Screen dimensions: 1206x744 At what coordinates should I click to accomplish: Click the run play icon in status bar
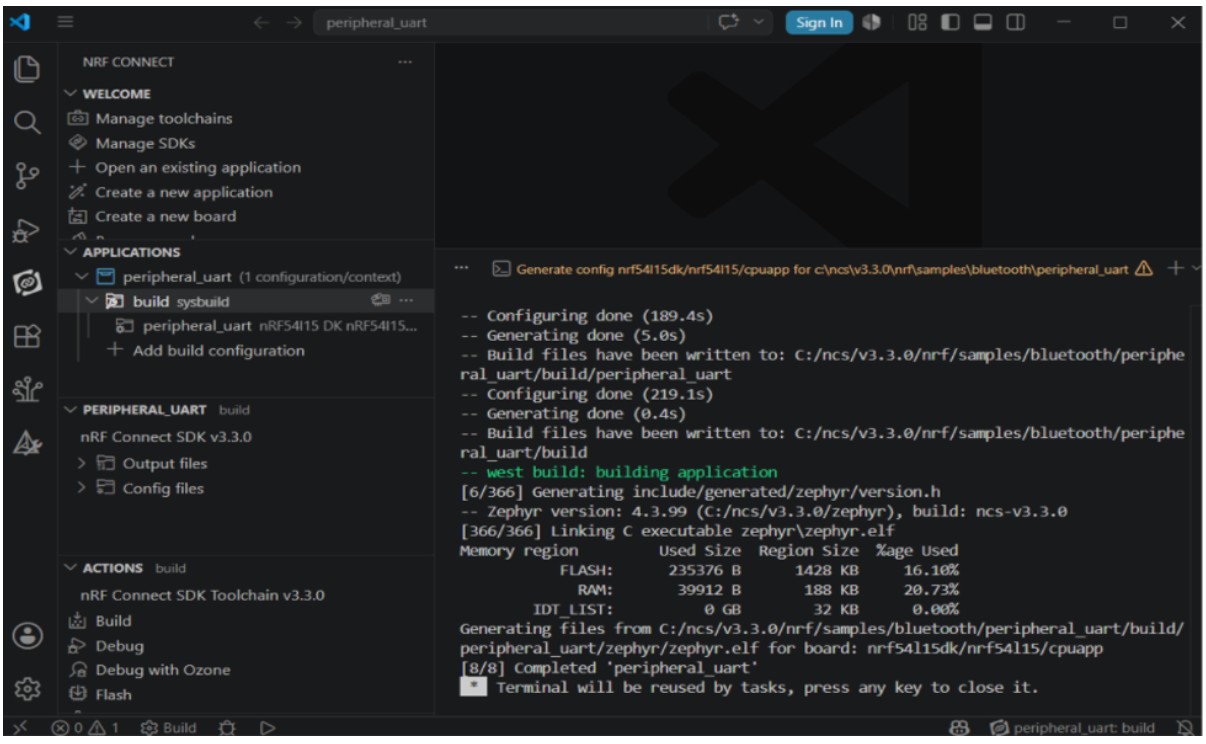pyautogui.click(x=267, y=728)
